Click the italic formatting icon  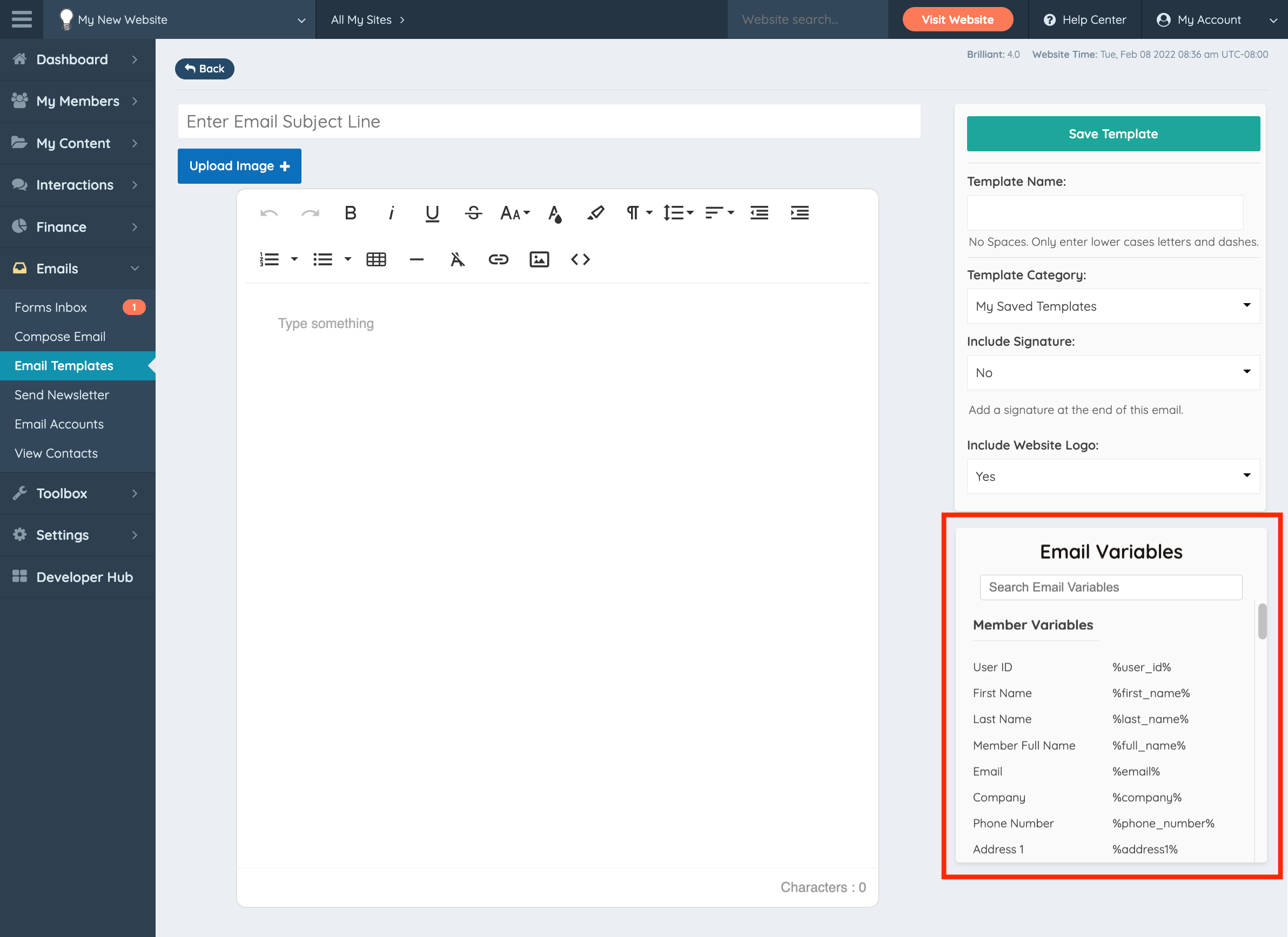(391, 213)
